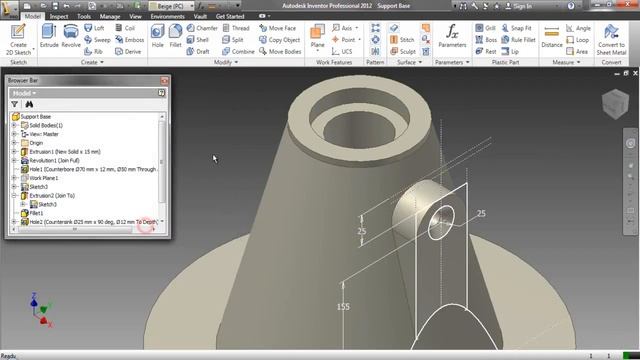Image resolution: width=640 pixels, height=360 pixels.
Task: Select the Revolve tool
Action: click(71, 36)
